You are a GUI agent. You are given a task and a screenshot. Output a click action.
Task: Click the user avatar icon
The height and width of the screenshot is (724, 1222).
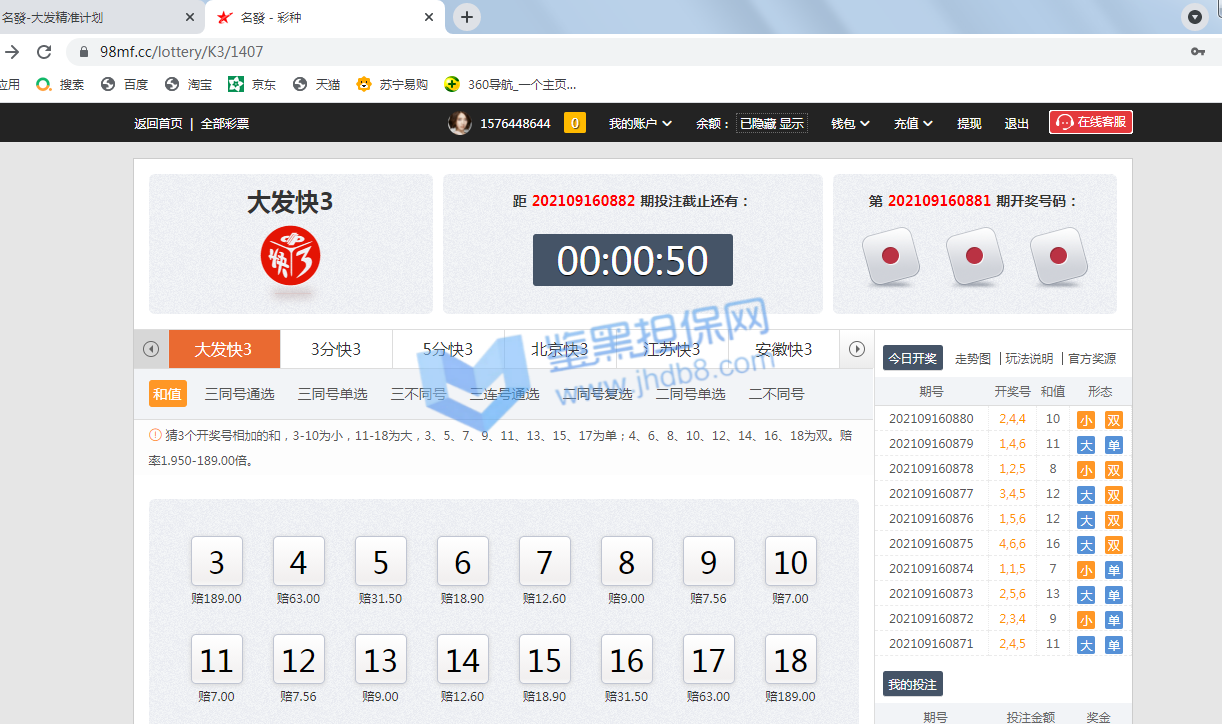pyautogui.click(x=459, y=123)
